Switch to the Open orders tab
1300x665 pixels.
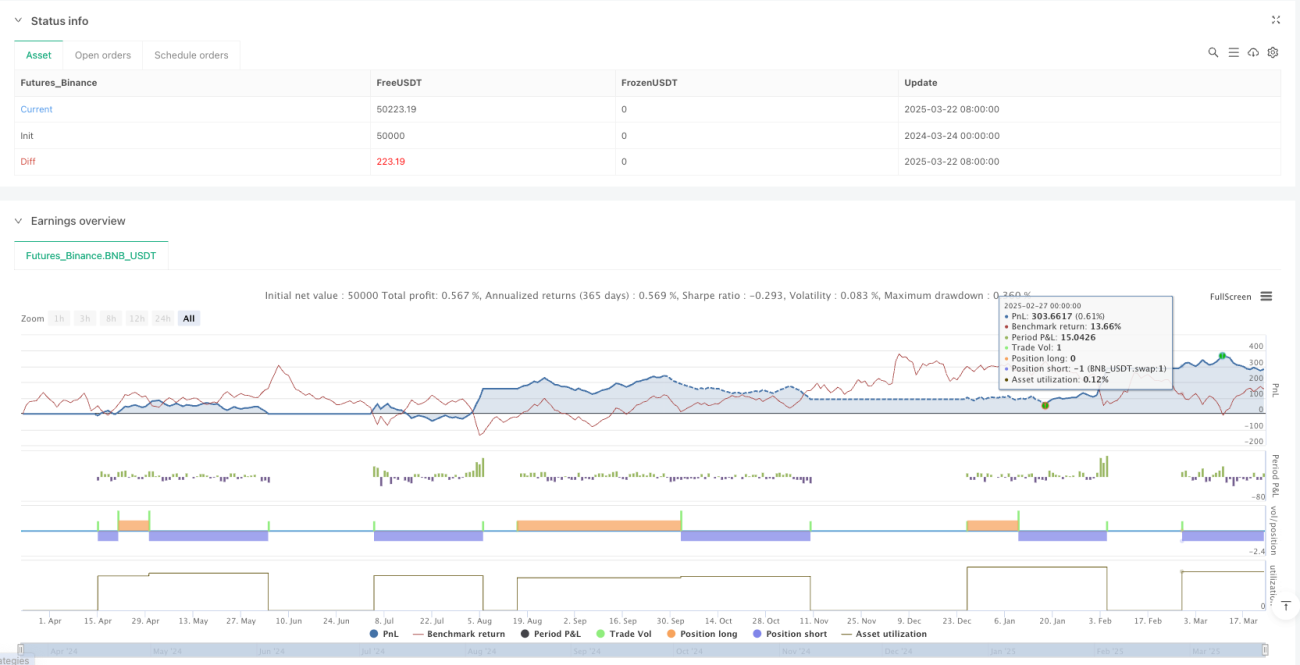(103, 55)
